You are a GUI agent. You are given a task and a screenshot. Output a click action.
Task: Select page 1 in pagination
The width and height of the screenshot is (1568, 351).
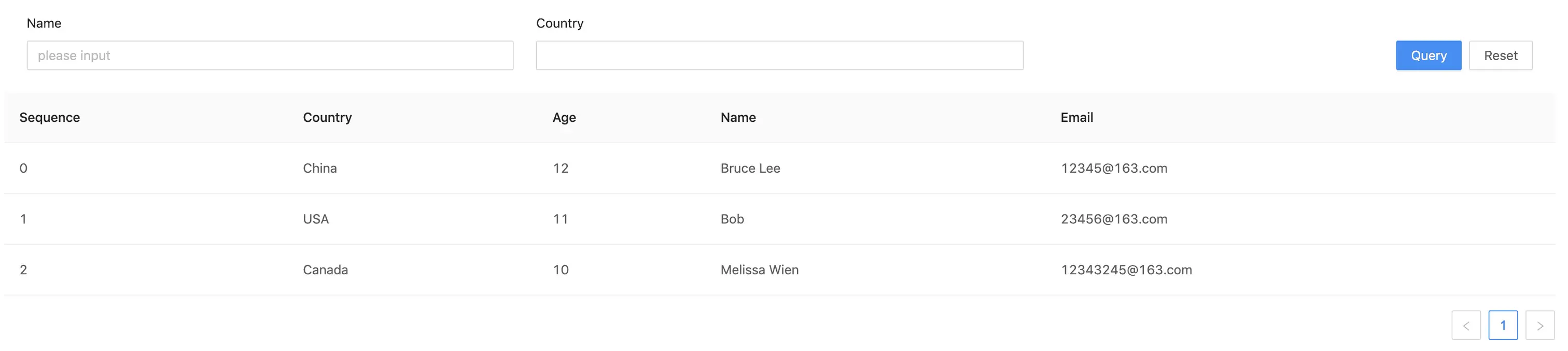coord(1503,326)
